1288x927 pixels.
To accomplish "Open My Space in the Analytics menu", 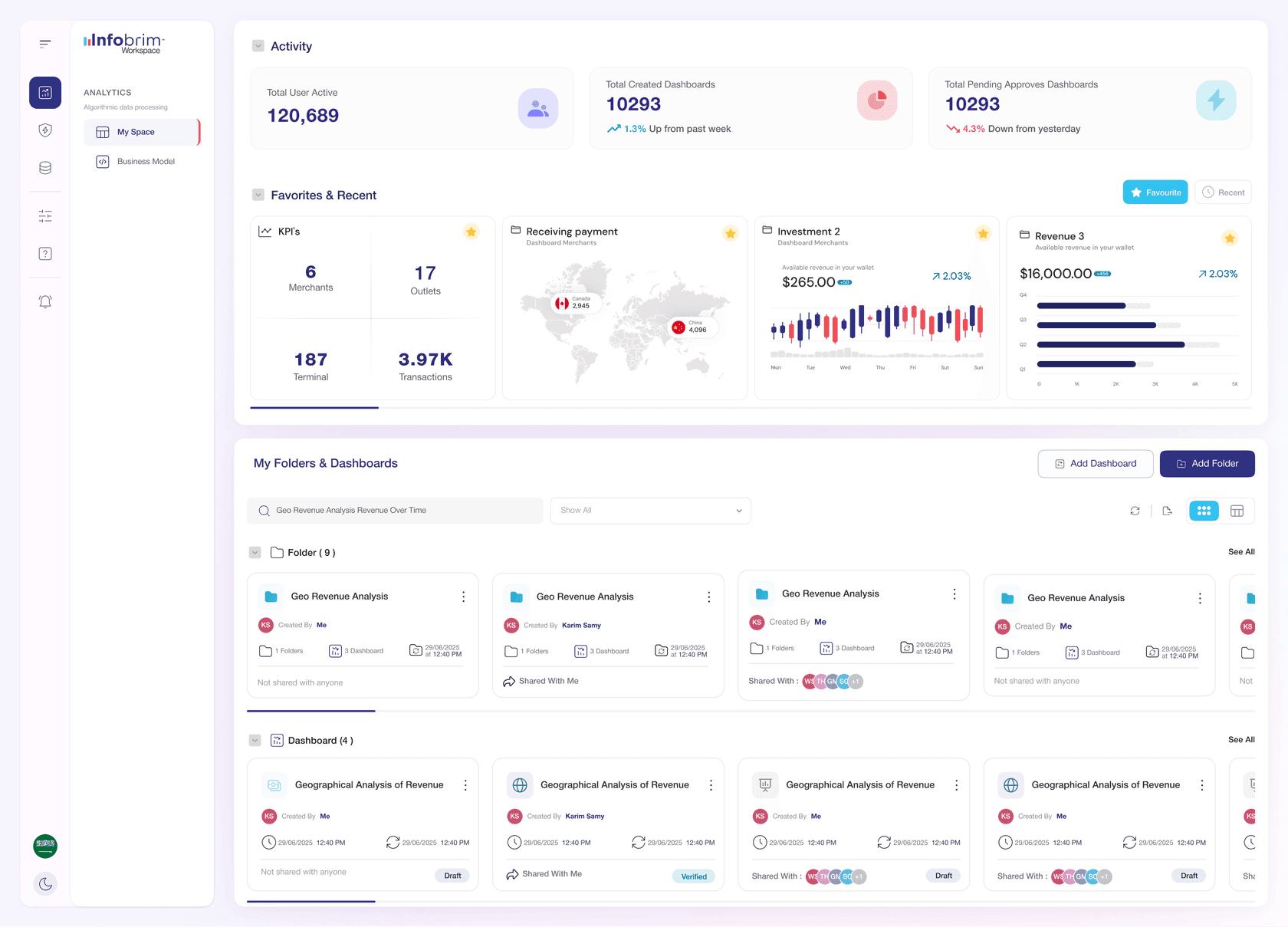I will [x=142, y=132].
